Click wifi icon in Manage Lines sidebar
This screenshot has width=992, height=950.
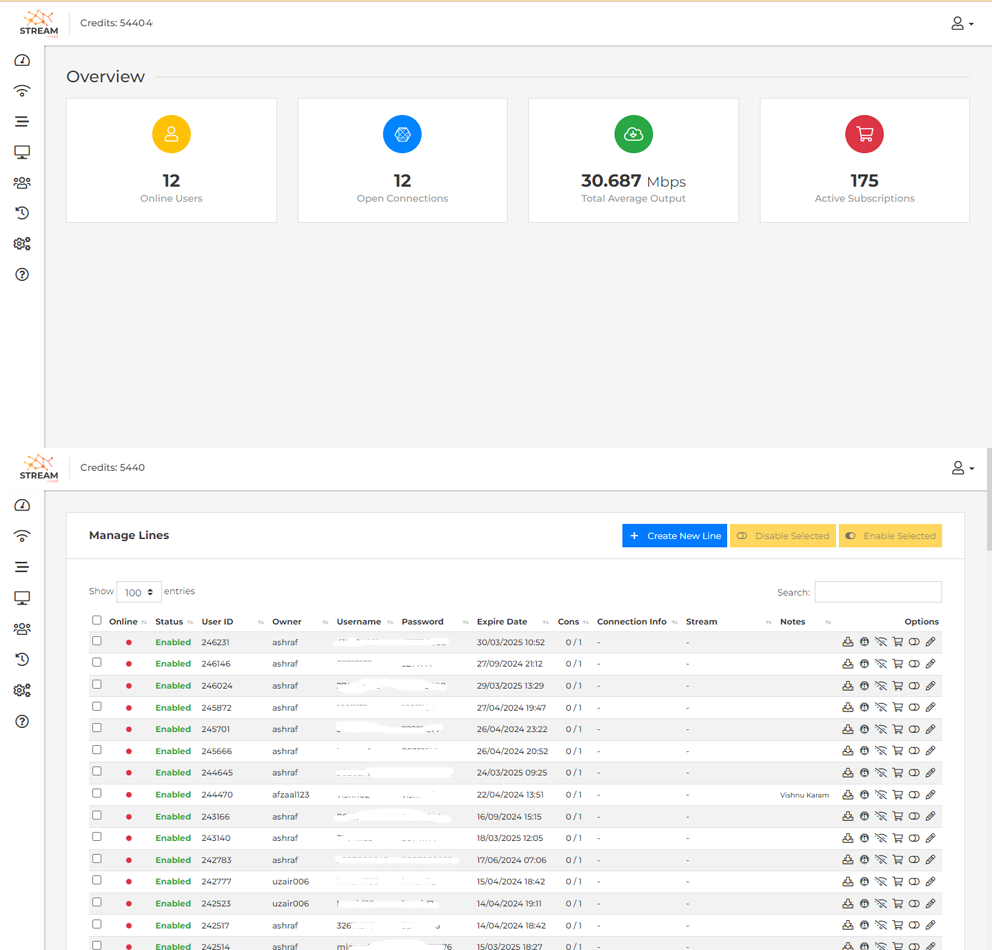22,536
